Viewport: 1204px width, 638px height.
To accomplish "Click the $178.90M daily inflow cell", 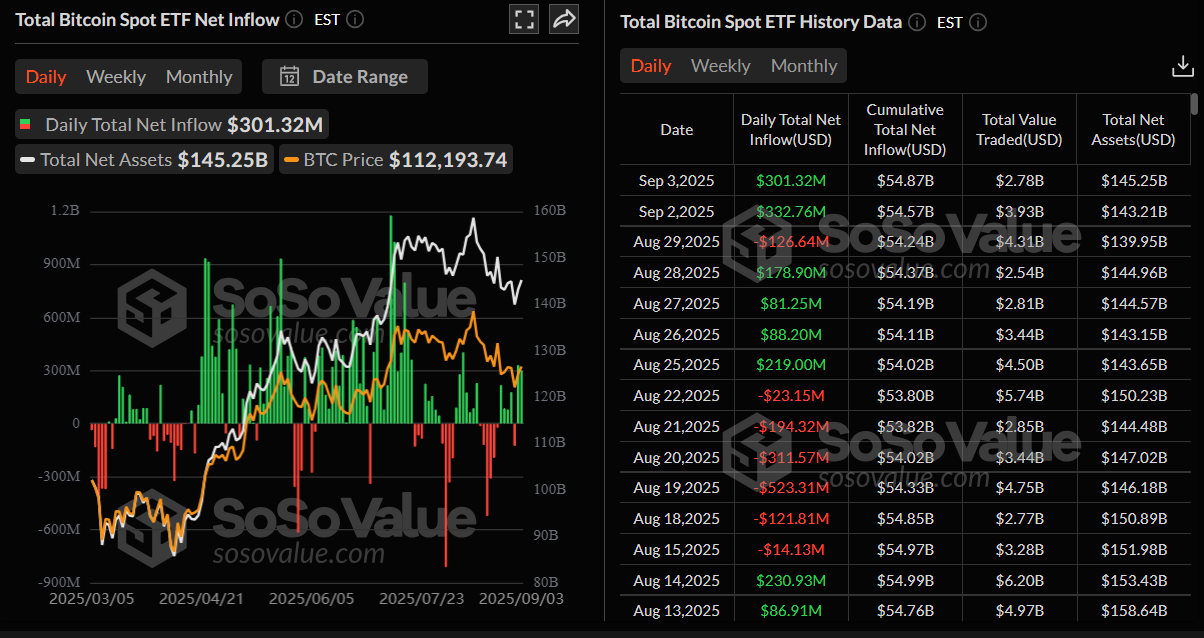I will tap(791, 273).
